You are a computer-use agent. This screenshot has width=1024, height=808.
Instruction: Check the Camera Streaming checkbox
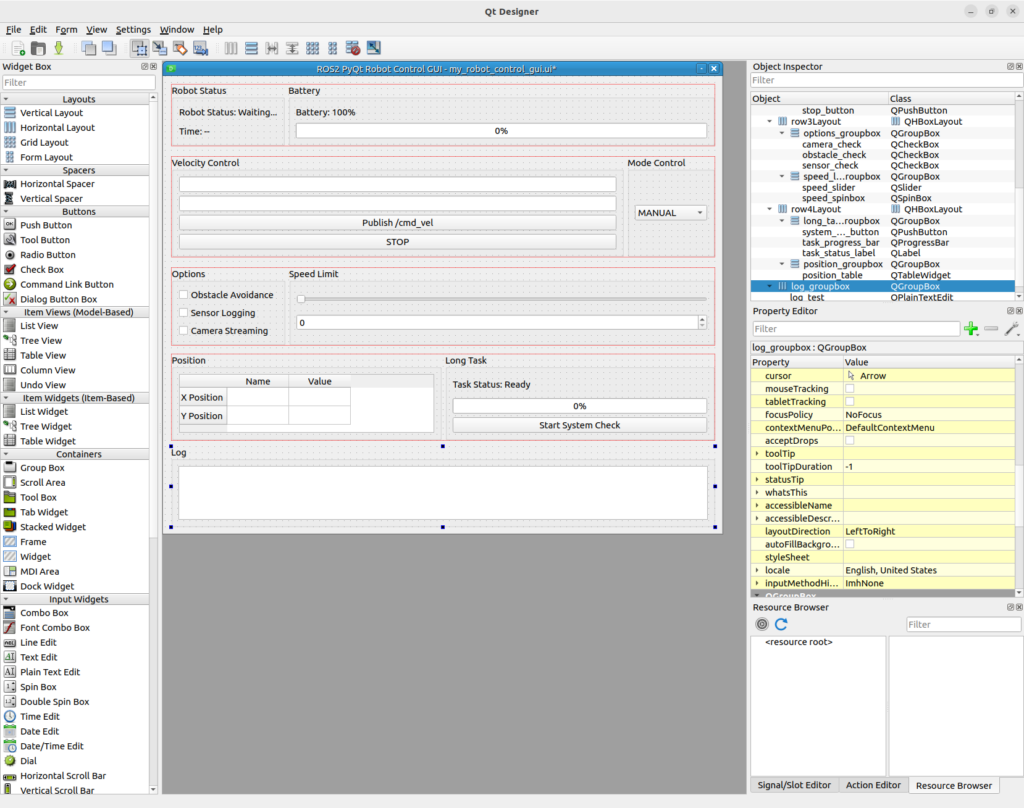pos(184,331)
